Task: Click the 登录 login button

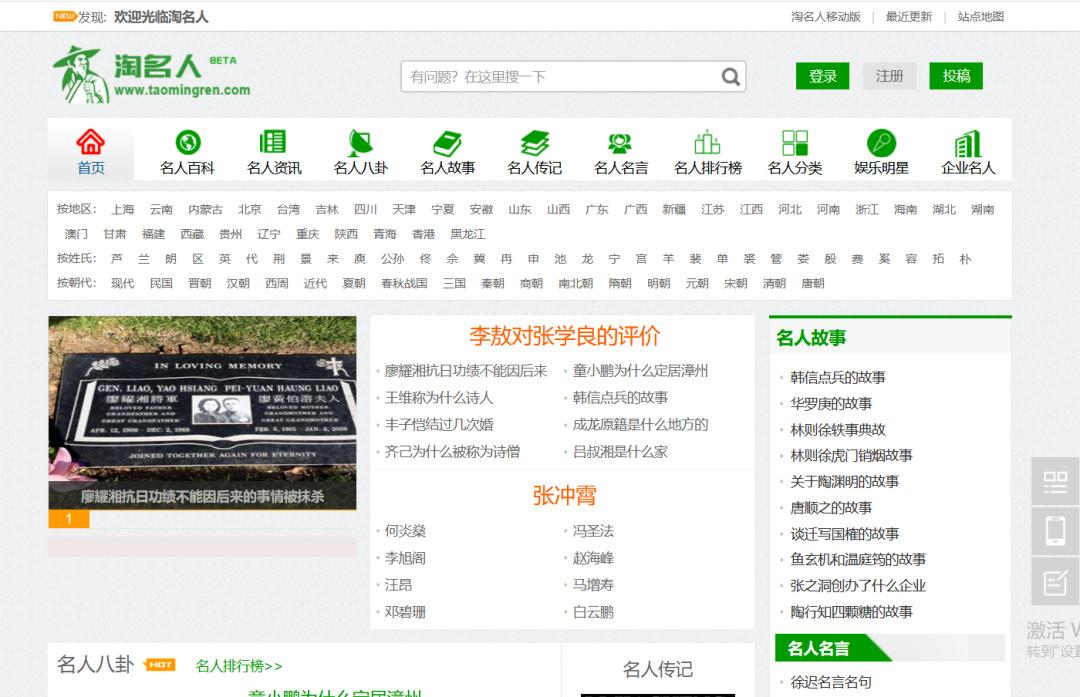Action: pos(822,75)
